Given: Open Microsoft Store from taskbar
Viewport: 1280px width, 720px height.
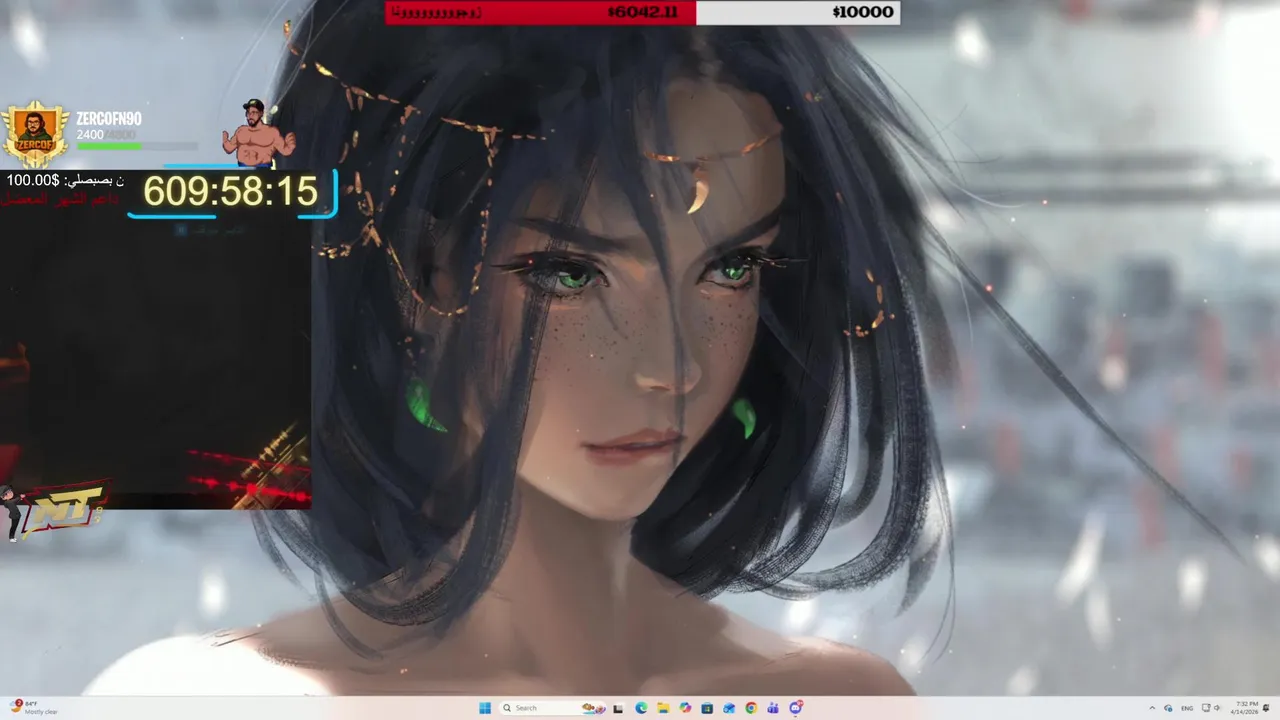Looking at the screenshot, I should click(707, 708).
